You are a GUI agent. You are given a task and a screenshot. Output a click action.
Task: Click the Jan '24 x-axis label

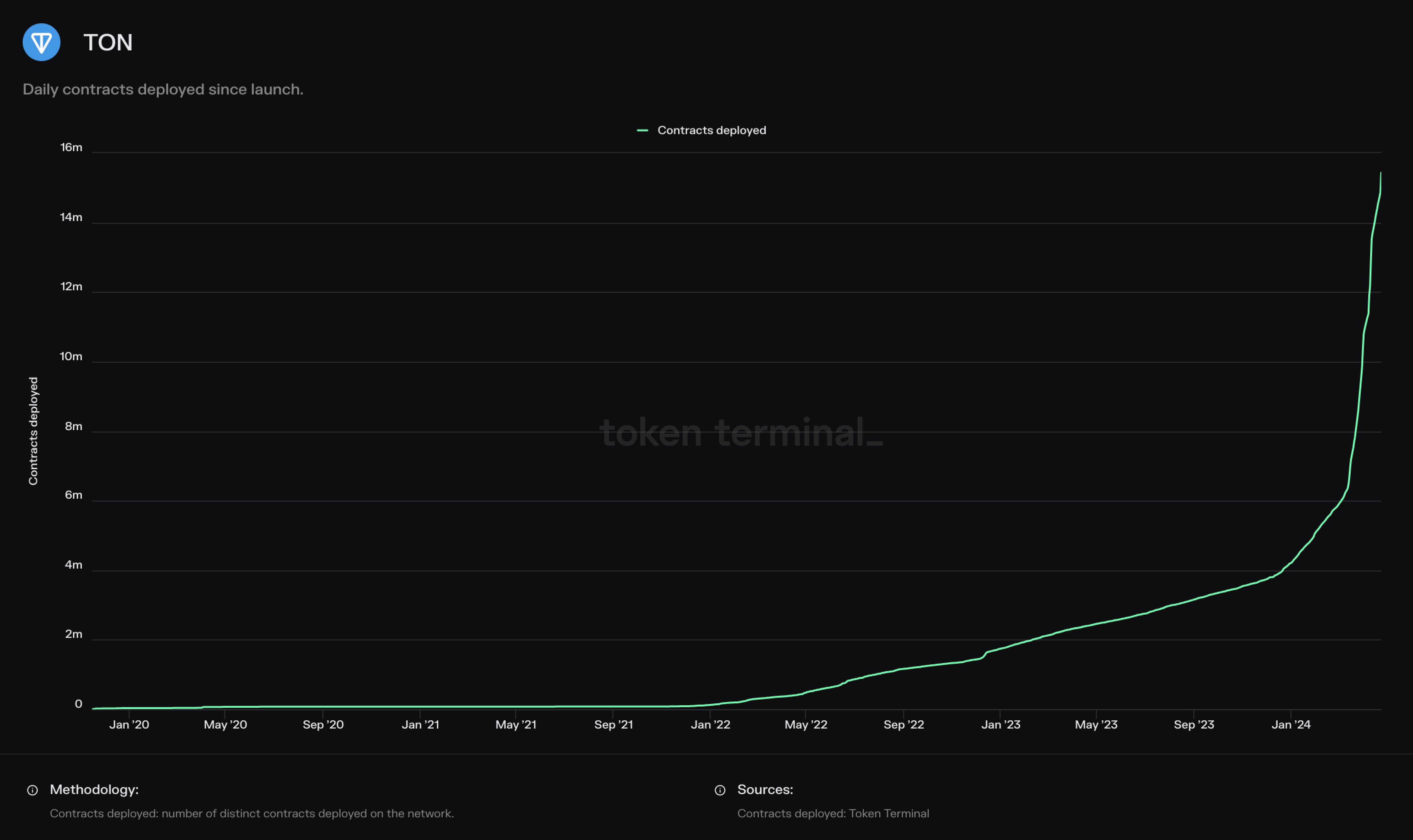coord(1291,724)
